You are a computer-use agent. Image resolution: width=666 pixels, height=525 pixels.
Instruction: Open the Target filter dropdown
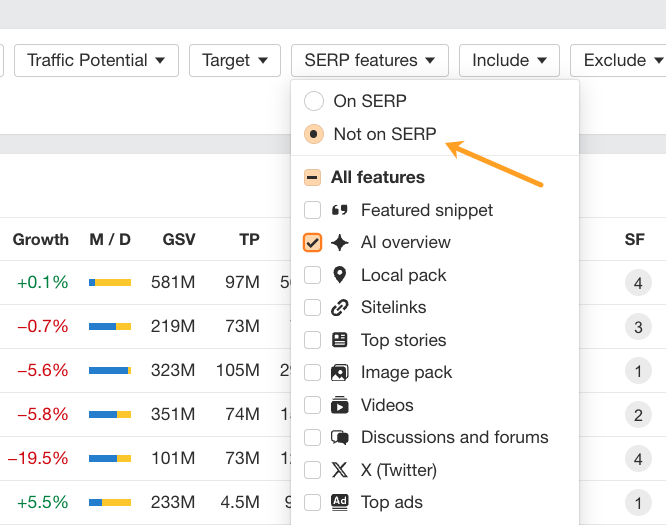[x=235, y=60]
